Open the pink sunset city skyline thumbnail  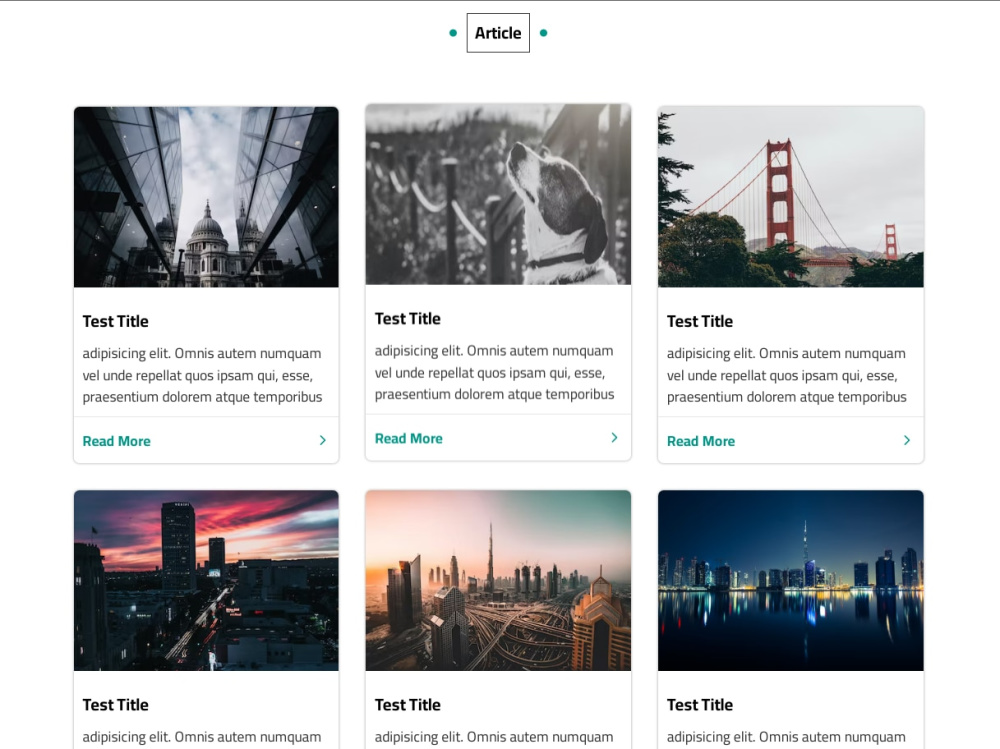coord(206,581)
